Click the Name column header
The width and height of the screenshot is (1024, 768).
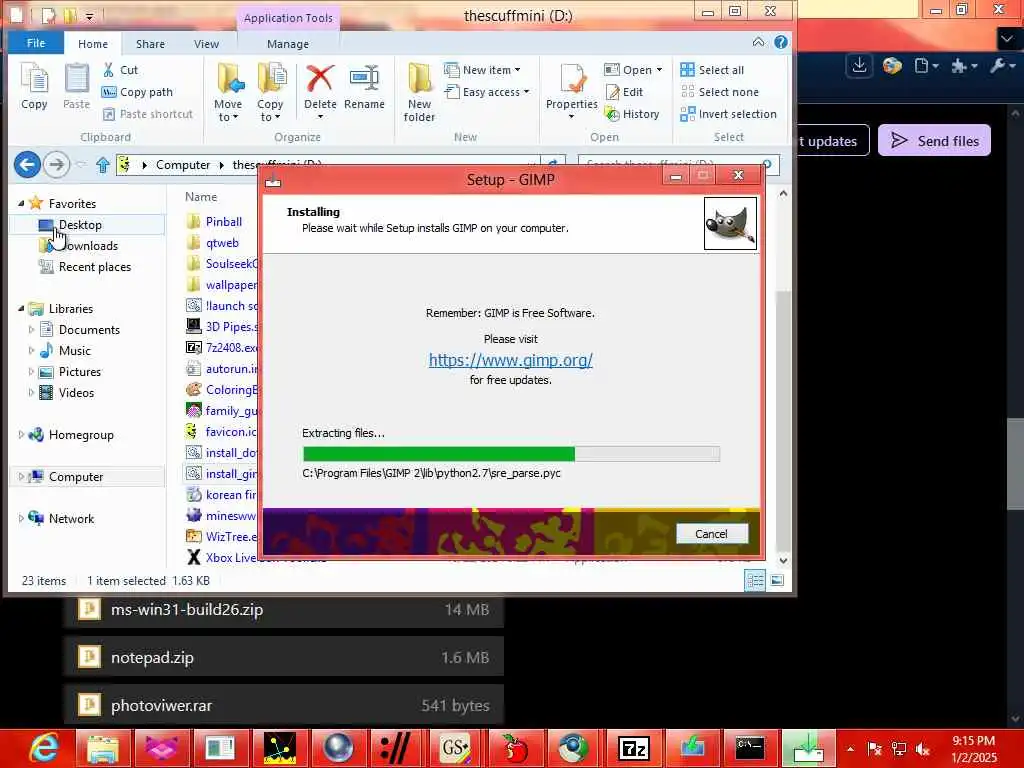click(x=201, y=197)
